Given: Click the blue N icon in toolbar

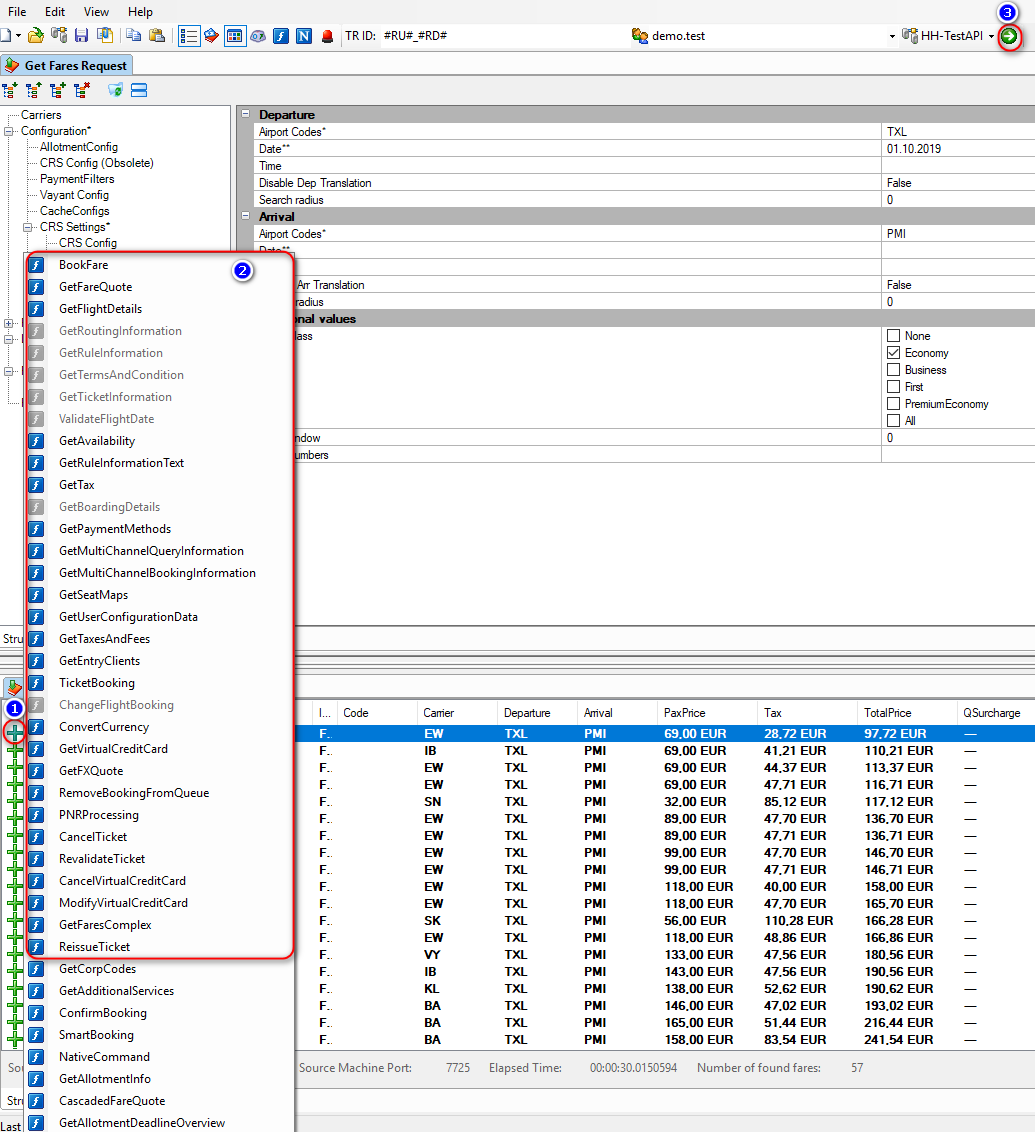Looking at the screenshot, I should pyautogui.click(x=304, y=36).
